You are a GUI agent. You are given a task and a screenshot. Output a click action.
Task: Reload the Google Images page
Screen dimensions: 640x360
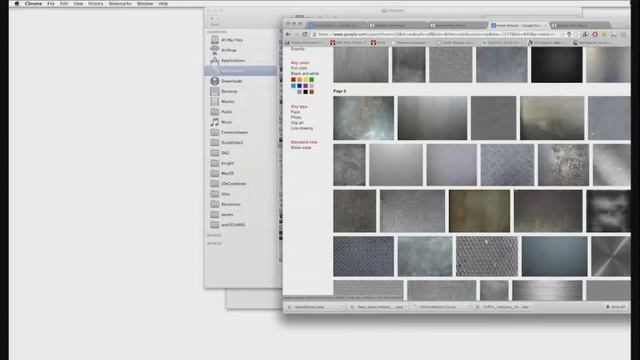(x=304, y=34)
